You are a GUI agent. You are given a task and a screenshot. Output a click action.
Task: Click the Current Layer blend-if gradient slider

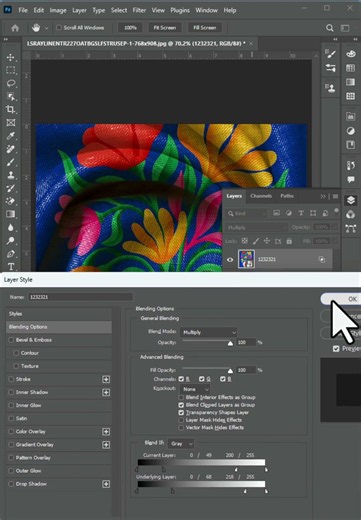pos(201,463)
